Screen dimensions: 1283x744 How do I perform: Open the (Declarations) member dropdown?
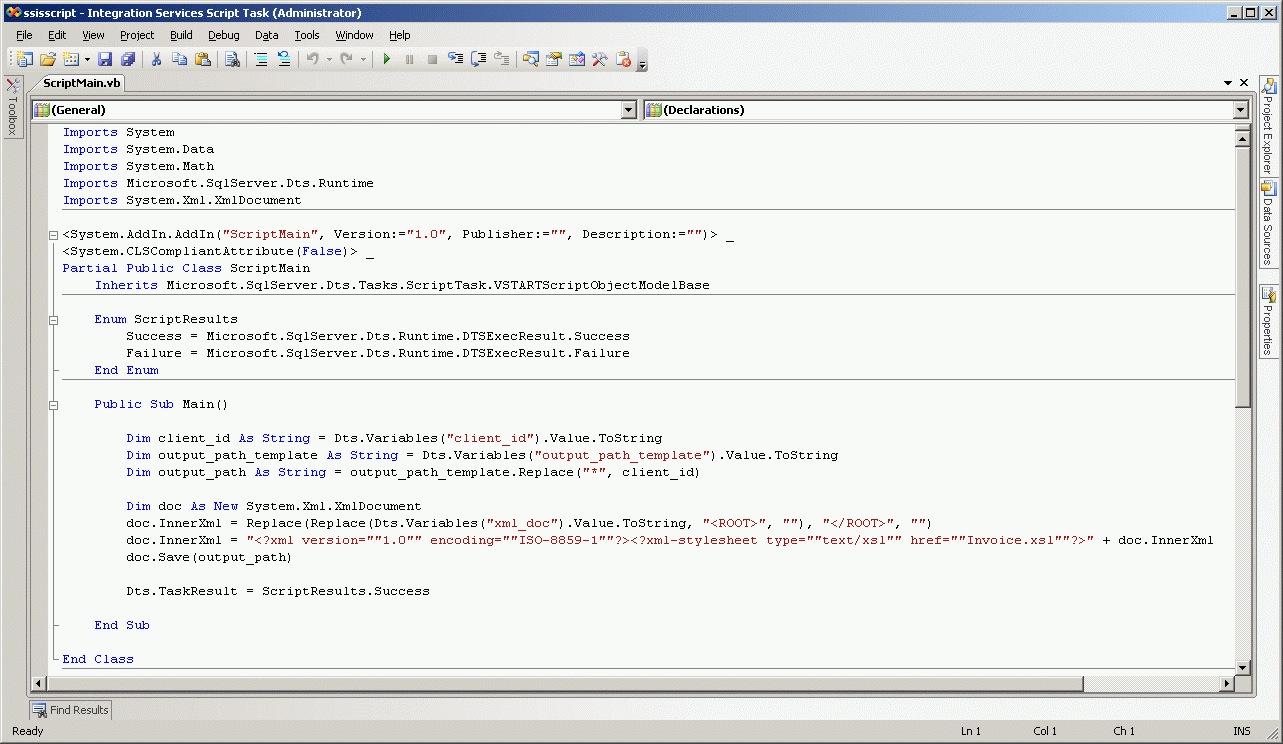[1240, 110]
